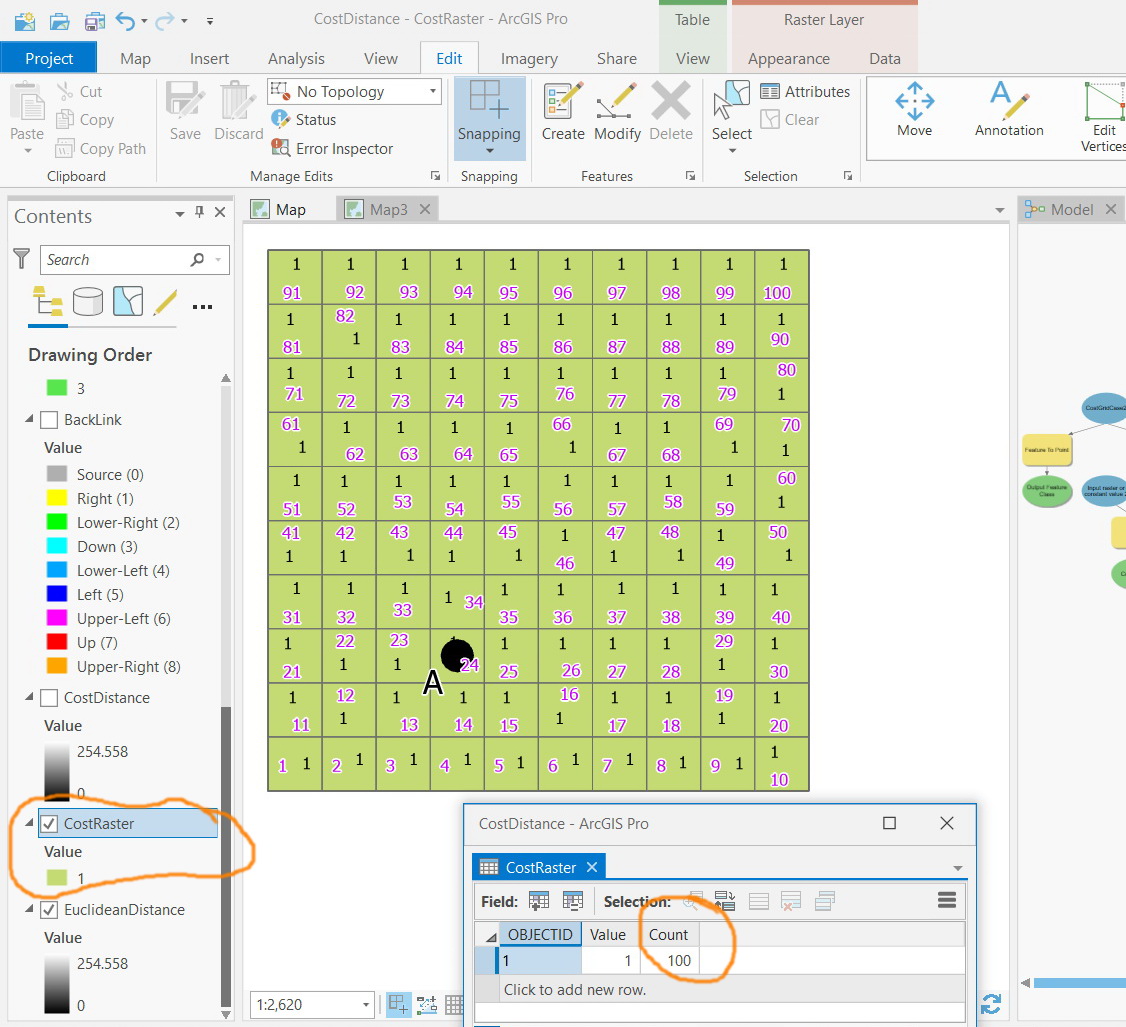Switch to the Imagery ribbon tab
The image size is (1126, 1027).
pyautogui.click(x=529, y=58)
